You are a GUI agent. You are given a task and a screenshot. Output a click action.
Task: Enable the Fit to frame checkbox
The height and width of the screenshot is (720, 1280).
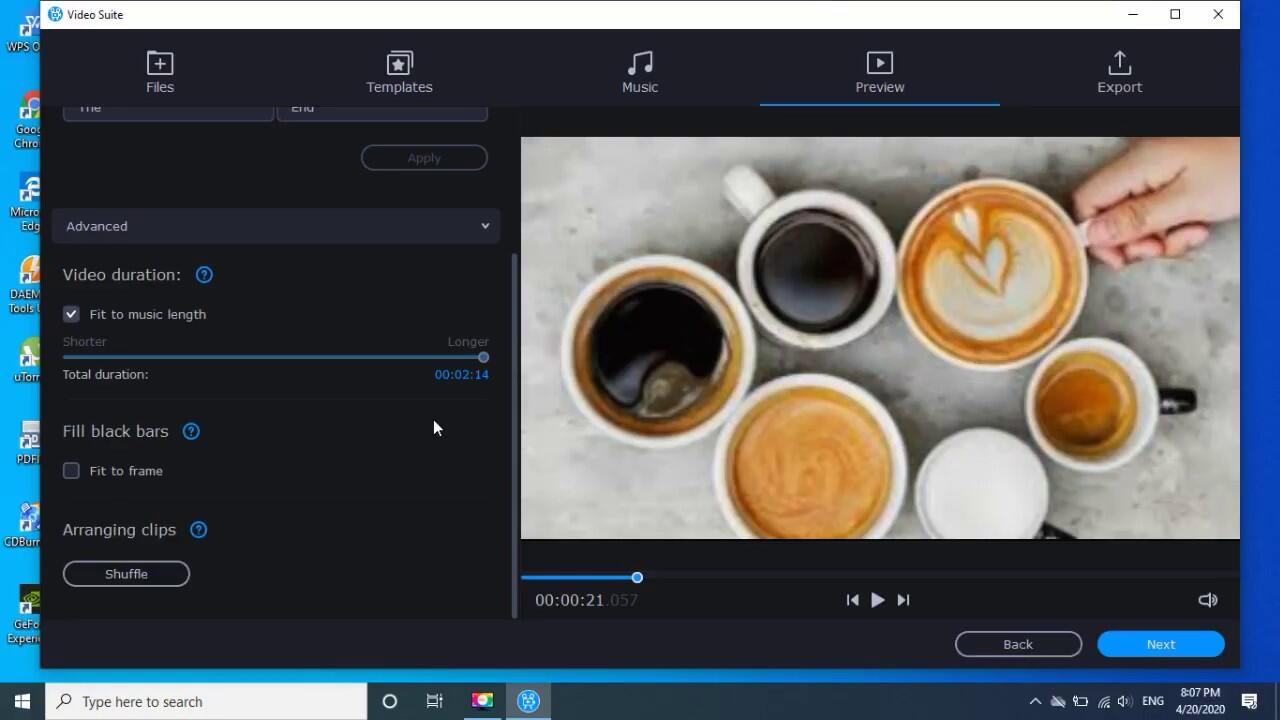pyautogui.click(x=71, y=471)
